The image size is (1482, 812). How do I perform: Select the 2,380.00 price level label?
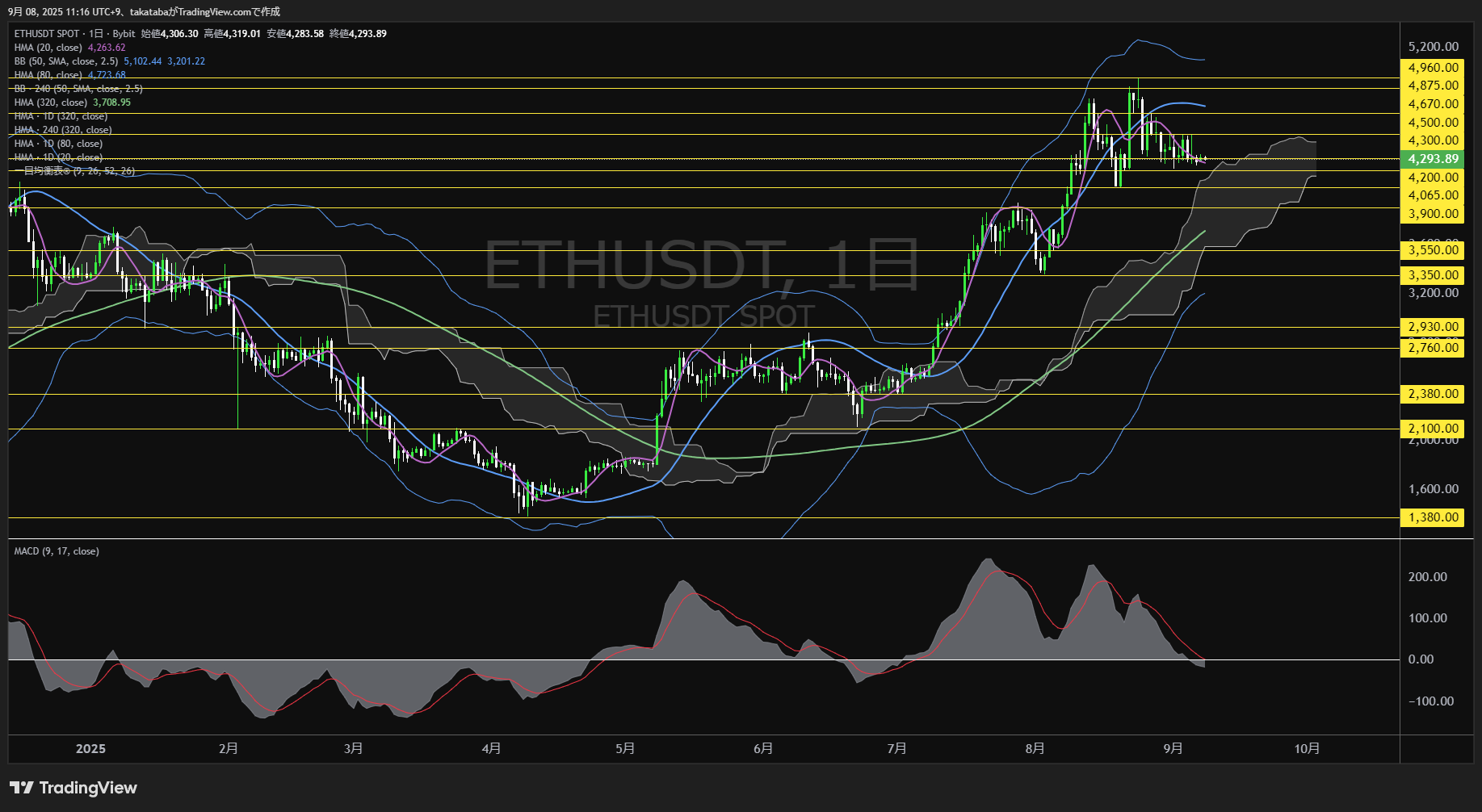click(x=1432, y=394)
